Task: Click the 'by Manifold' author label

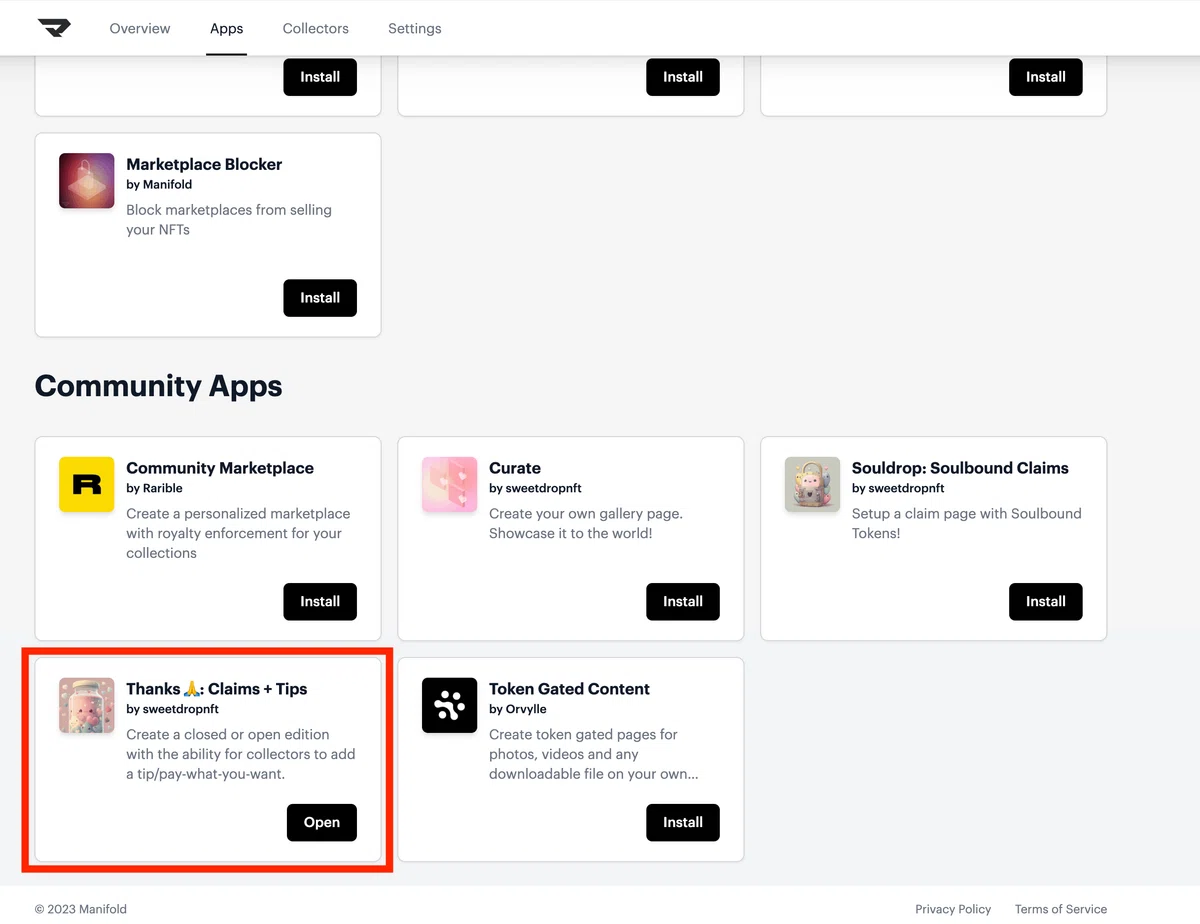Action: [159, 185]
